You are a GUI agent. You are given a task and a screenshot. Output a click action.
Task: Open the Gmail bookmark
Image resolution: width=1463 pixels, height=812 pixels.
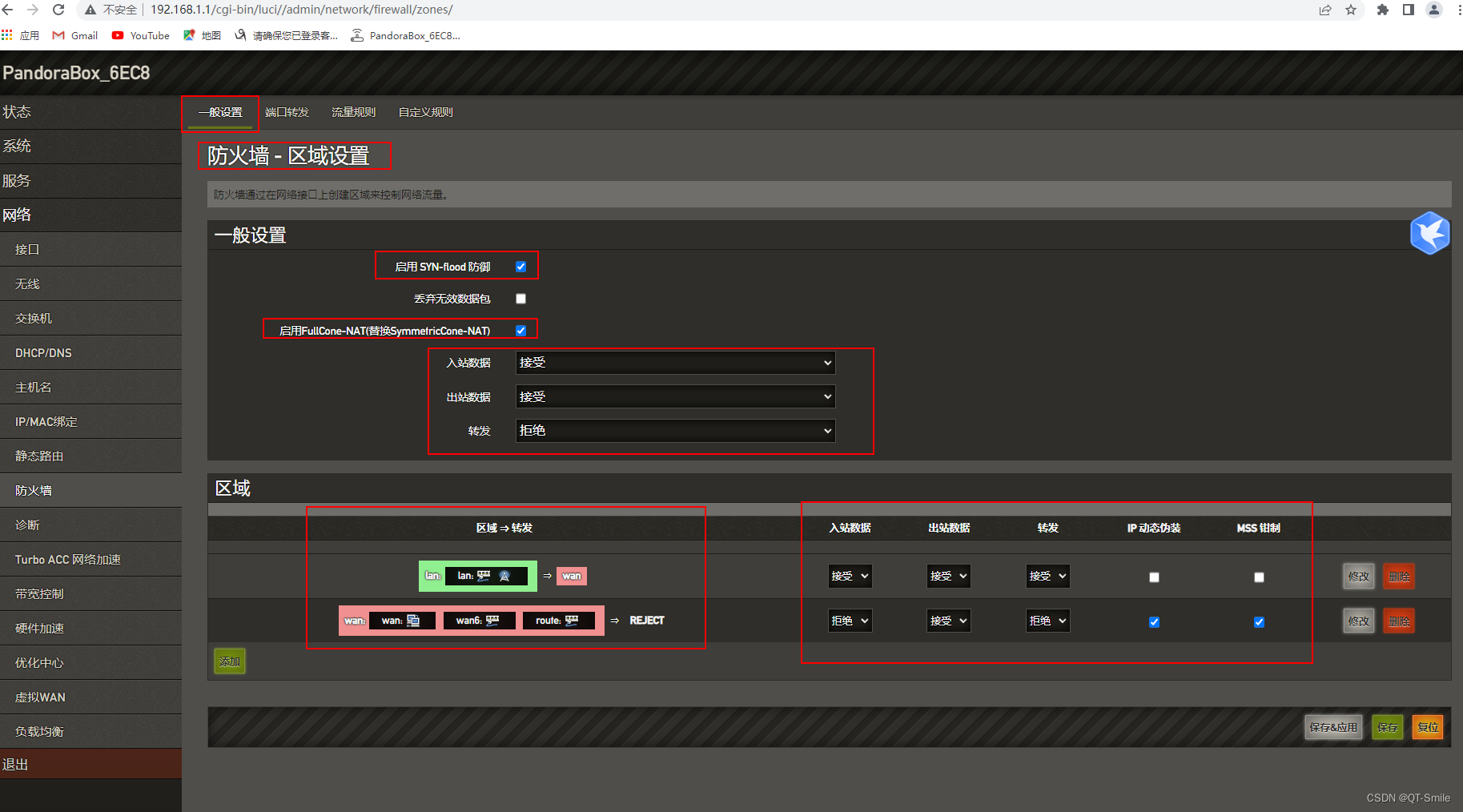coord(75,35)
